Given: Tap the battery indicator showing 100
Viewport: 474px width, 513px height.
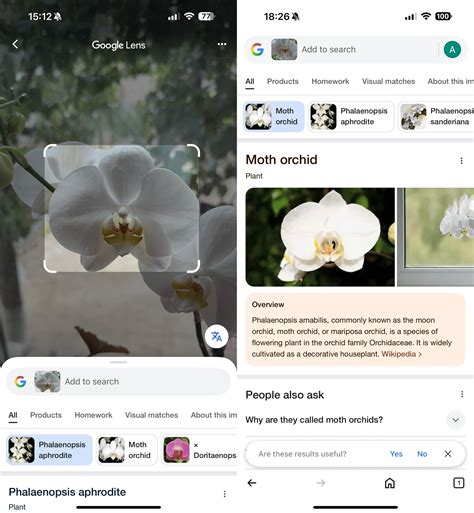Looking at the screenshot, I should [x=443, y=16].
